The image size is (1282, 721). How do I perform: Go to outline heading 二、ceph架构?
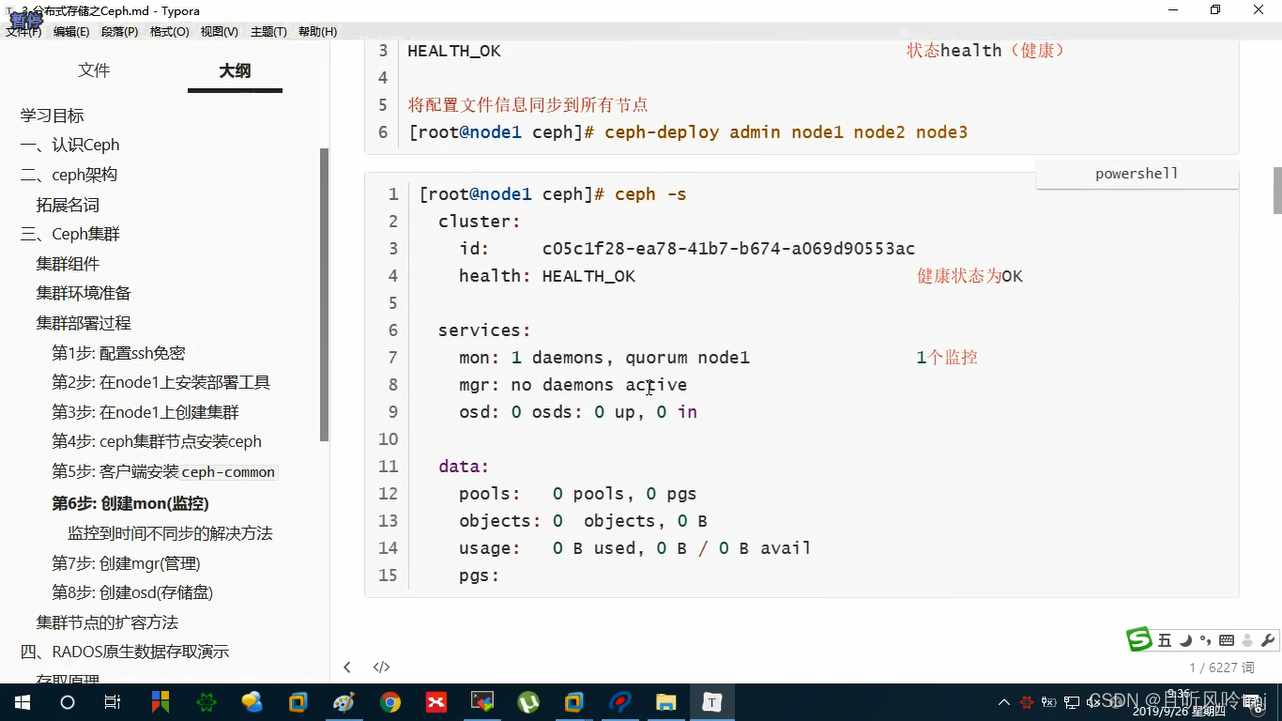[69, 175]
